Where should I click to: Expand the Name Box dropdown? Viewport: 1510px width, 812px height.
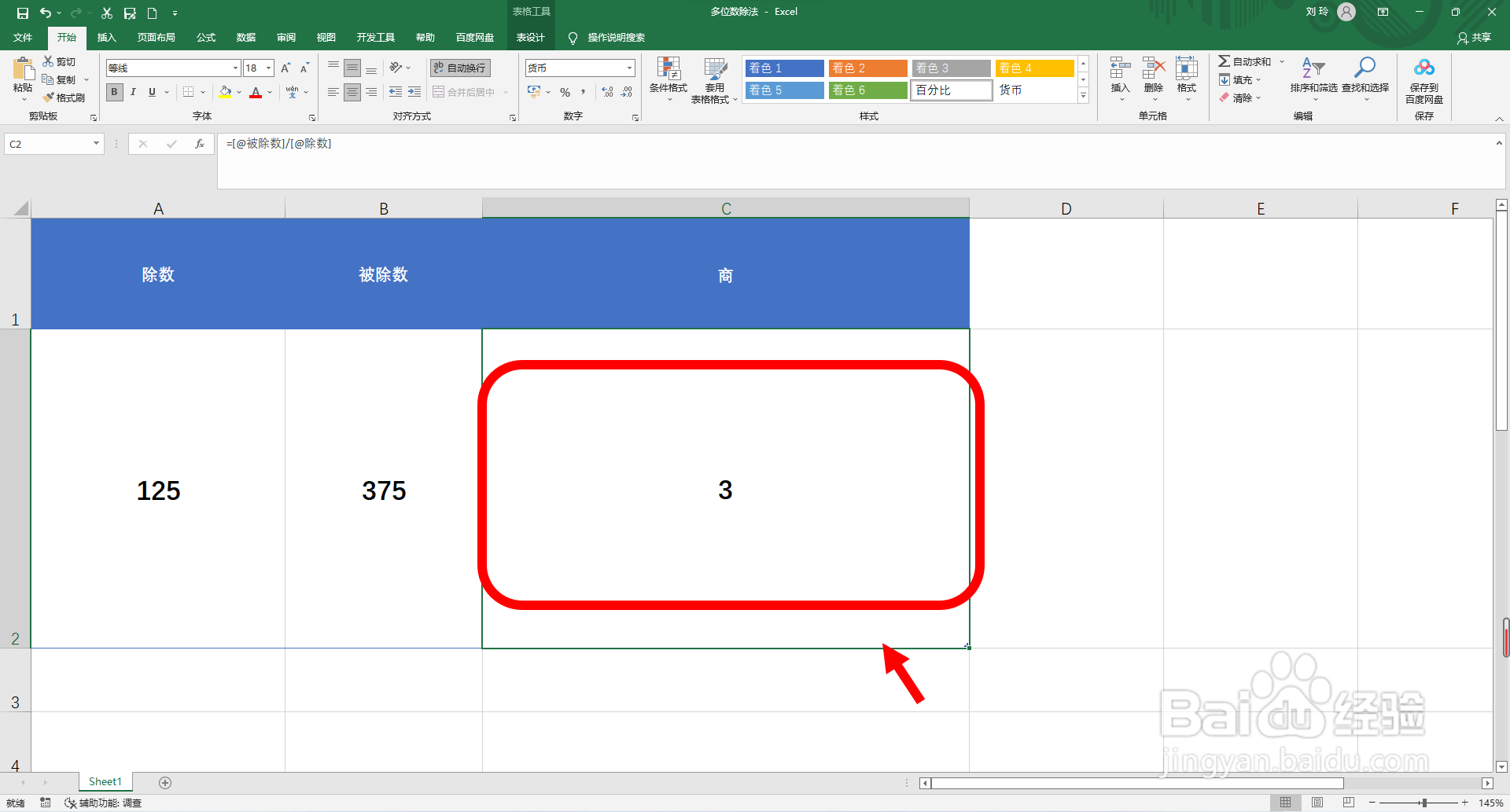pyautogui.click(x=96, y=144)
